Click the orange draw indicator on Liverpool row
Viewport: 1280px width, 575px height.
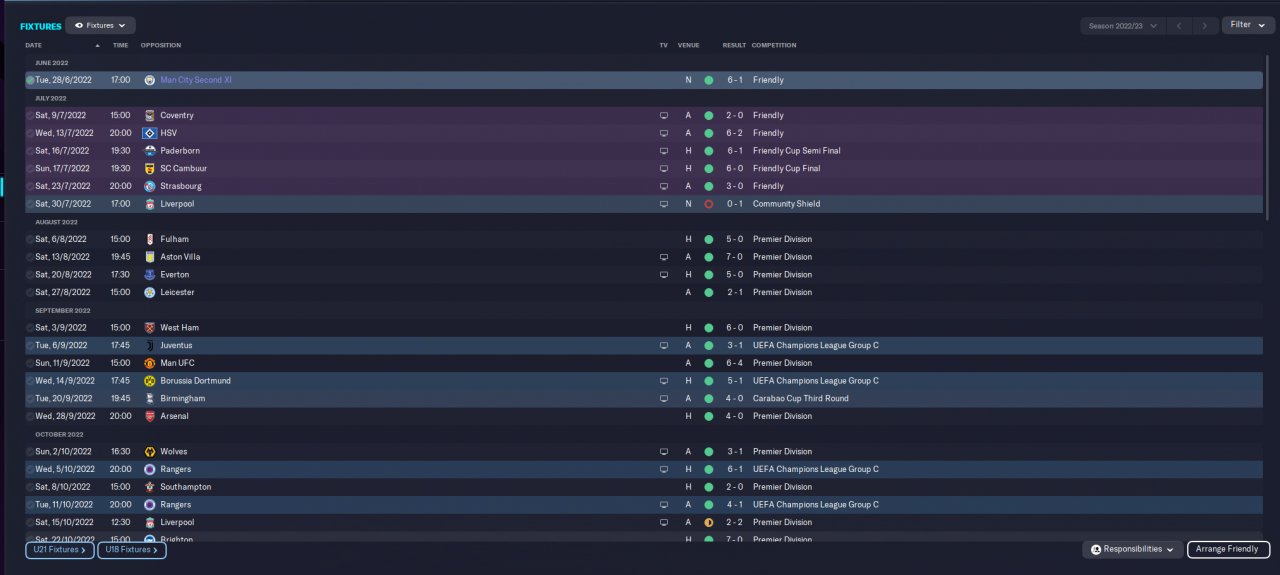[x=708, y=522]
